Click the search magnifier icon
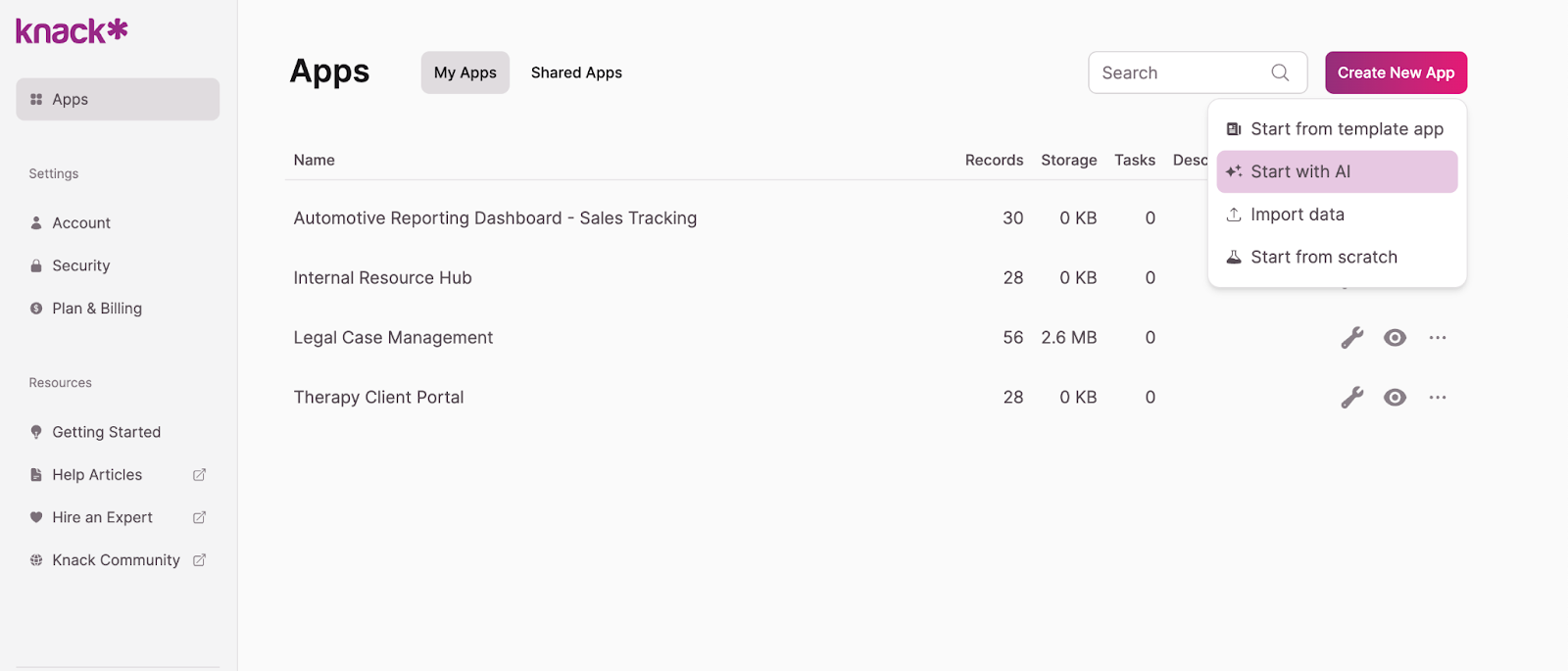 tap(1280, 72)
